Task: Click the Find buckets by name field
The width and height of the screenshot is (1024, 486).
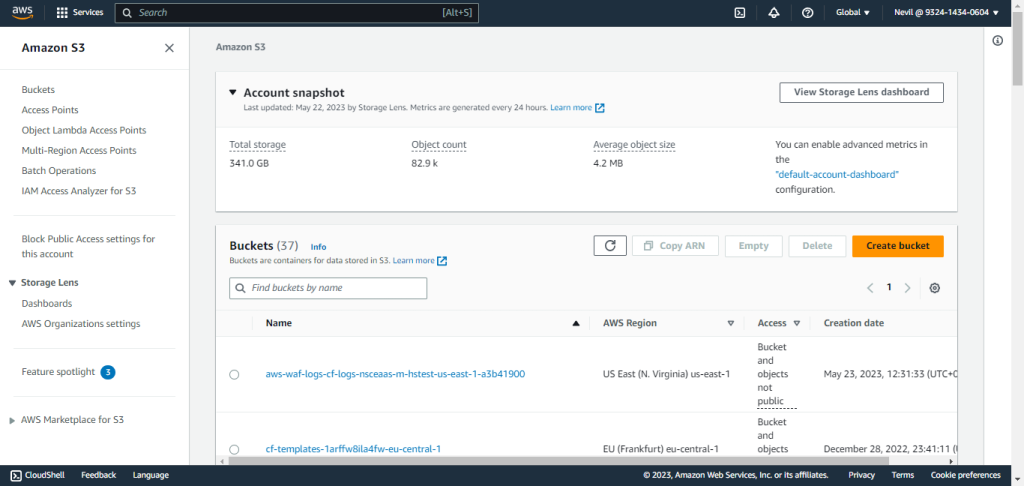Action: point(328,287)
